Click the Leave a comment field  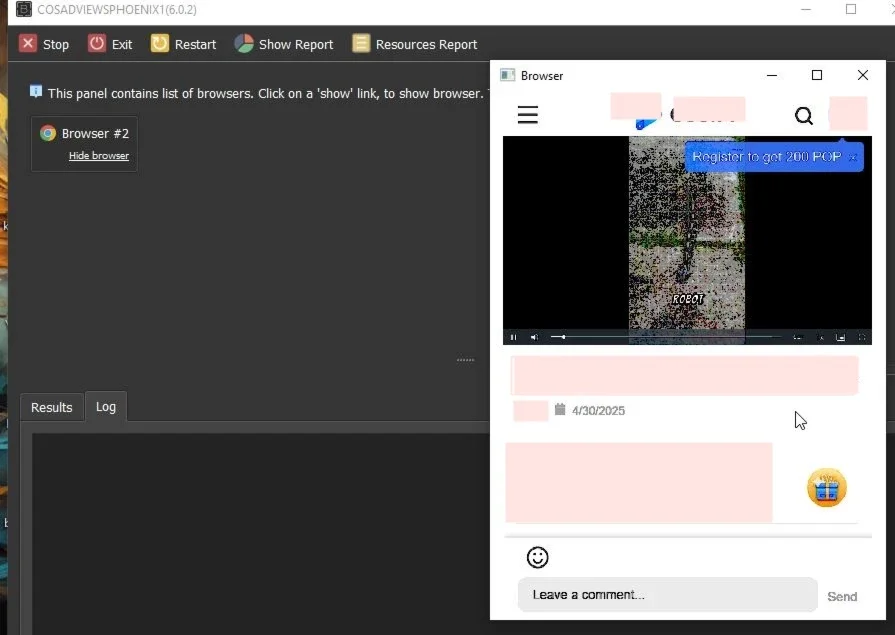(667, 594)
